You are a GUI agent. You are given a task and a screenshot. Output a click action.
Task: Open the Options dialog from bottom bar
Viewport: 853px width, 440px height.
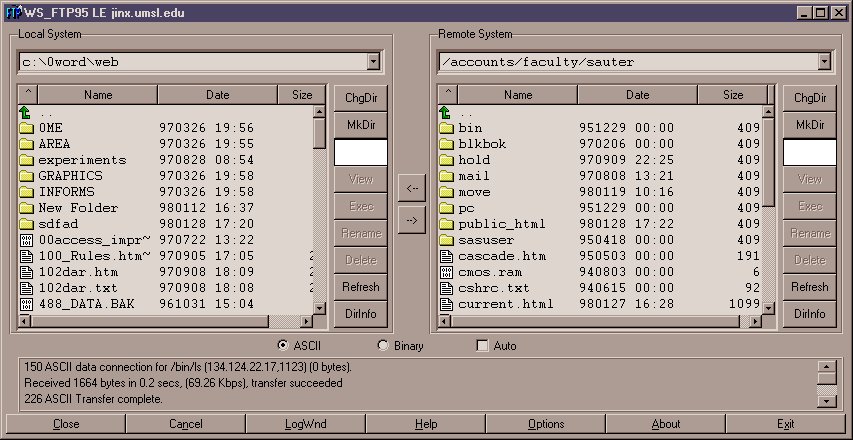pos(546,424)
